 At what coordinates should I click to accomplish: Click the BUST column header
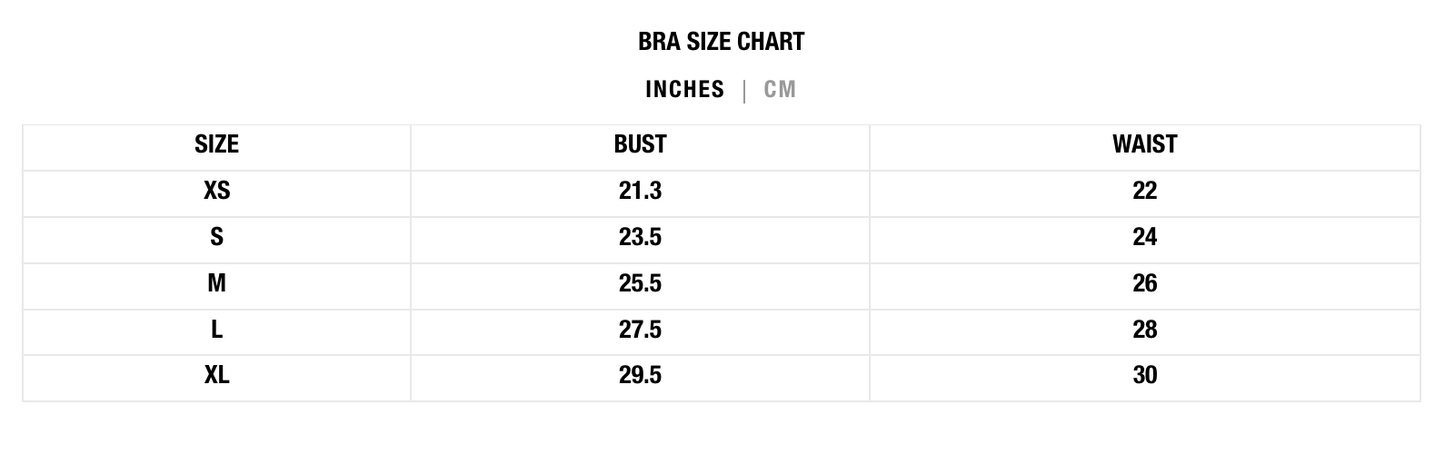640,145
